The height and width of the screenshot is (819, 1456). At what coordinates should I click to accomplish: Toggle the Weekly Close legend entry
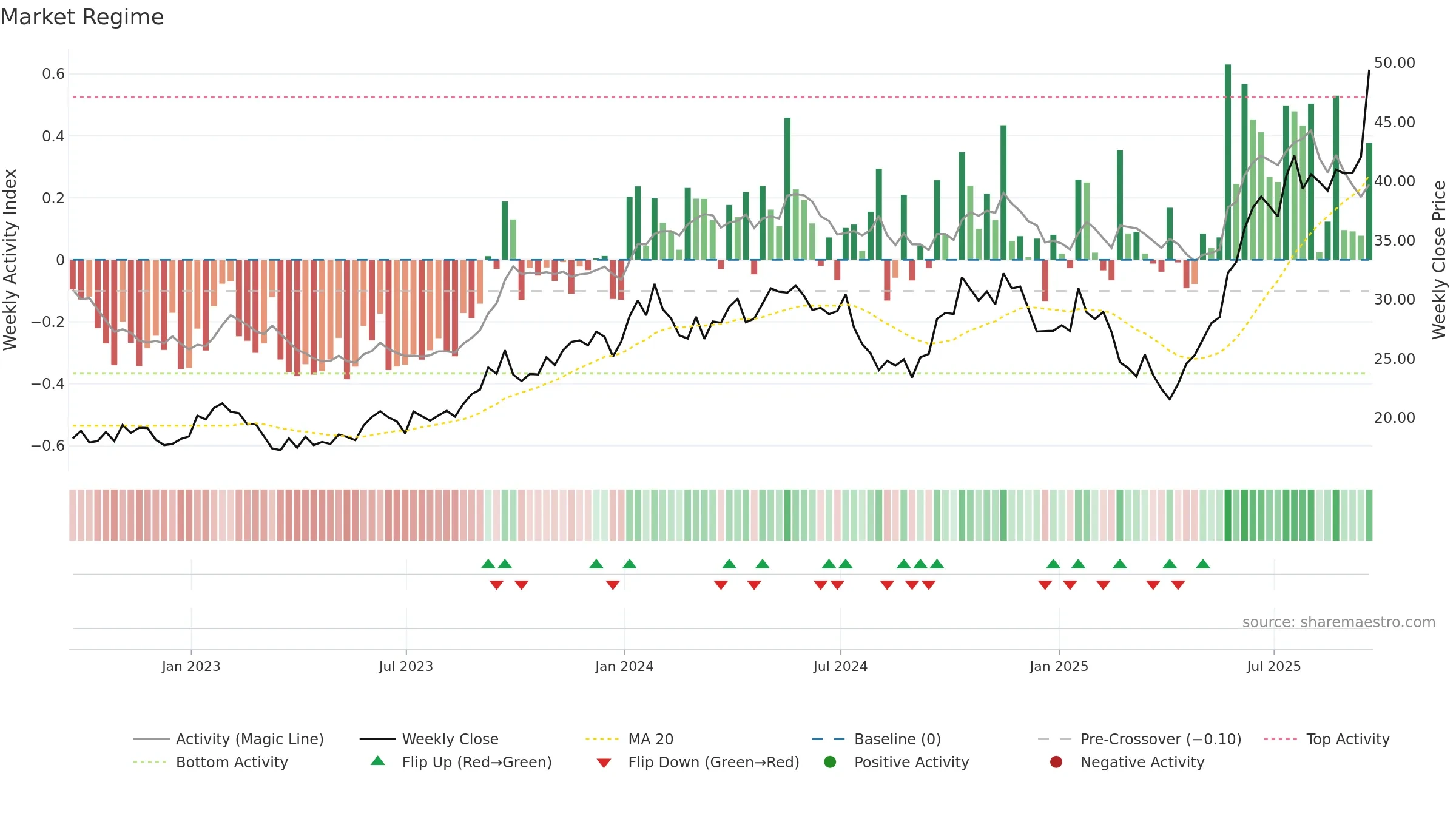point(429,739)
